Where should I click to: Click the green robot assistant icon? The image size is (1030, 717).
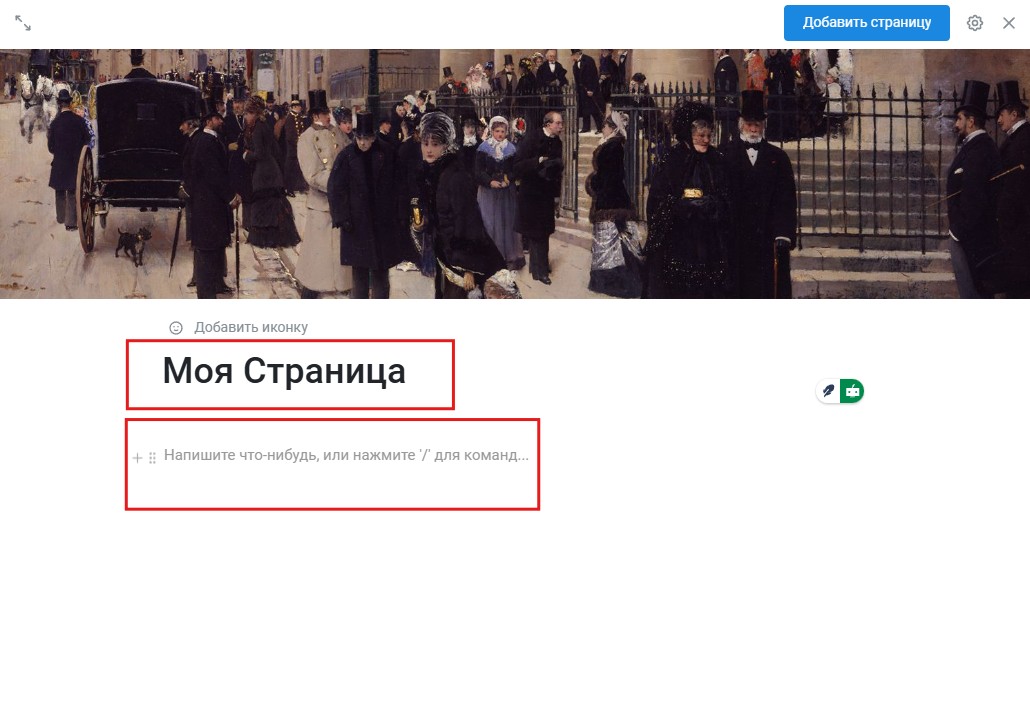point(852,391)
